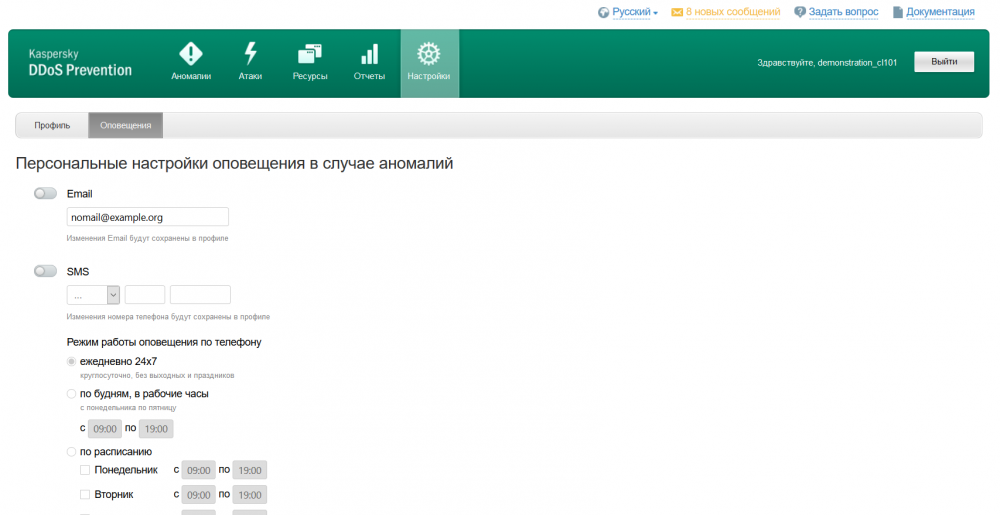Open the Attacks lightning icon
This screenshot has width=1000, height=515.
251,54
